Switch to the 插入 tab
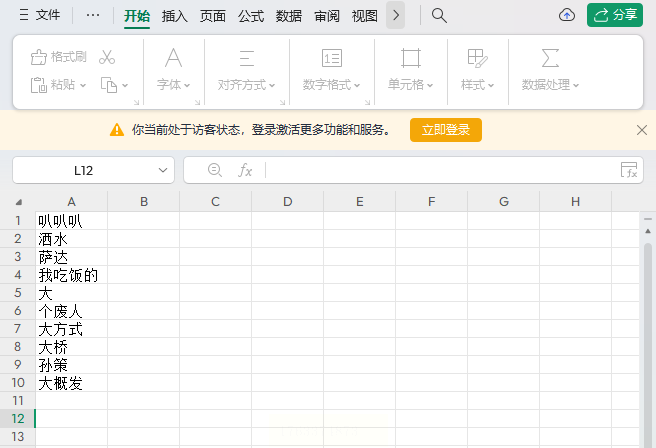This screenshot has width=656, height=448. pyautogui.click(x=175, y=16)
